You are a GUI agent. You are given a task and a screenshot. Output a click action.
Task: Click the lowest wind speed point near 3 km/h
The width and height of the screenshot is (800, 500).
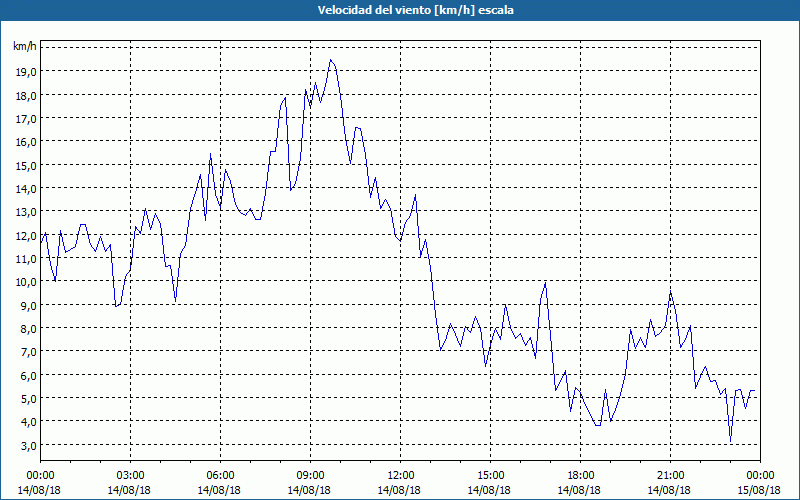[730, 441]
